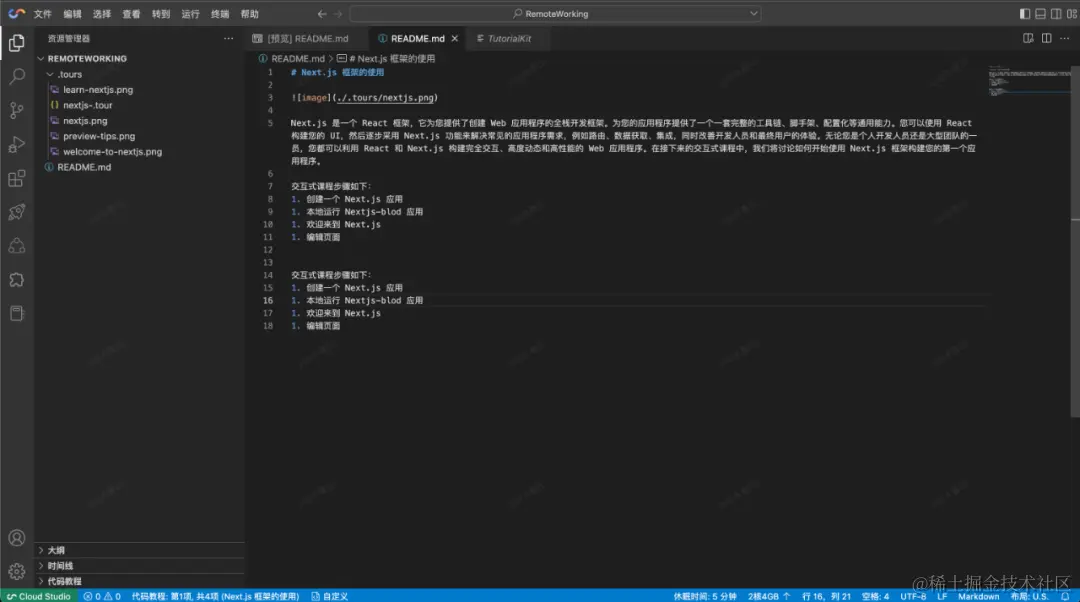The height and width of the screenshot is (602, 1080).
Task: Click README.md in the breadcrumb
Action: 298,59
